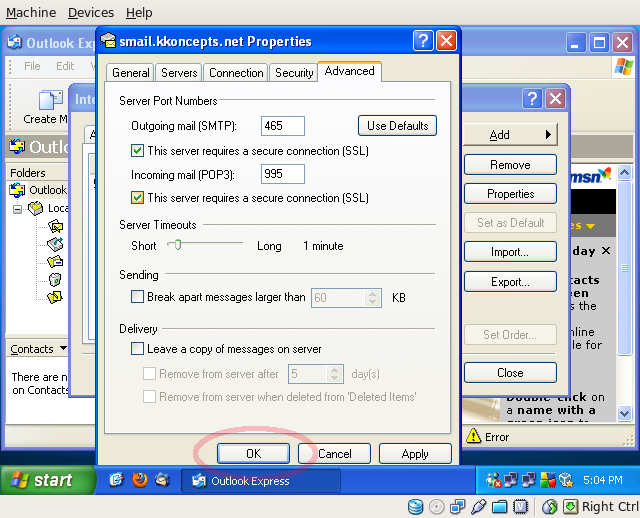Click the help question mark in Internet Accounts dialog
Screen dimensions: 640x518
coord(532,99)
